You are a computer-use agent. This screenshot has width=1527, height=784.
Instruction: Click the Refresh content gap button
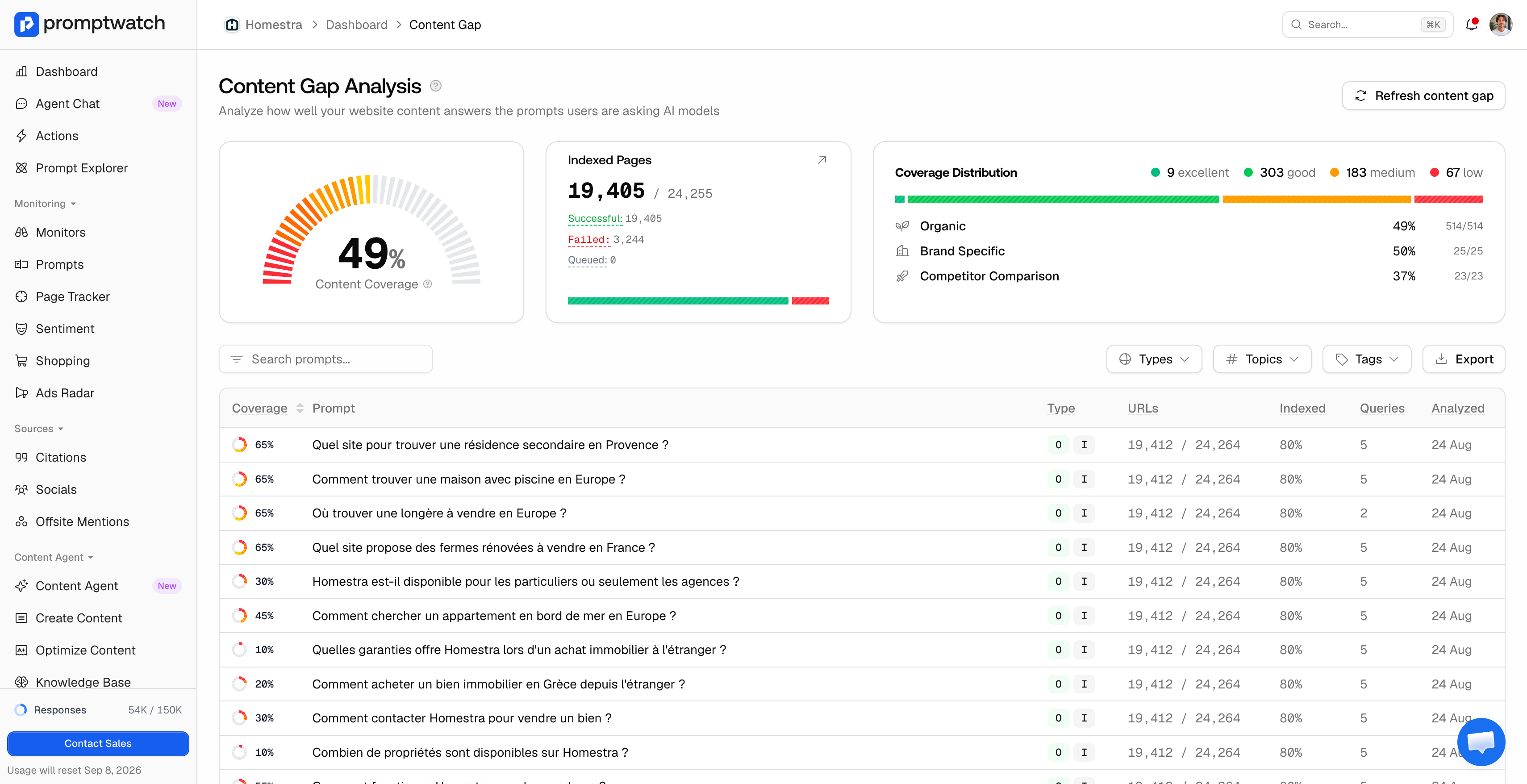coord(1423,96)
